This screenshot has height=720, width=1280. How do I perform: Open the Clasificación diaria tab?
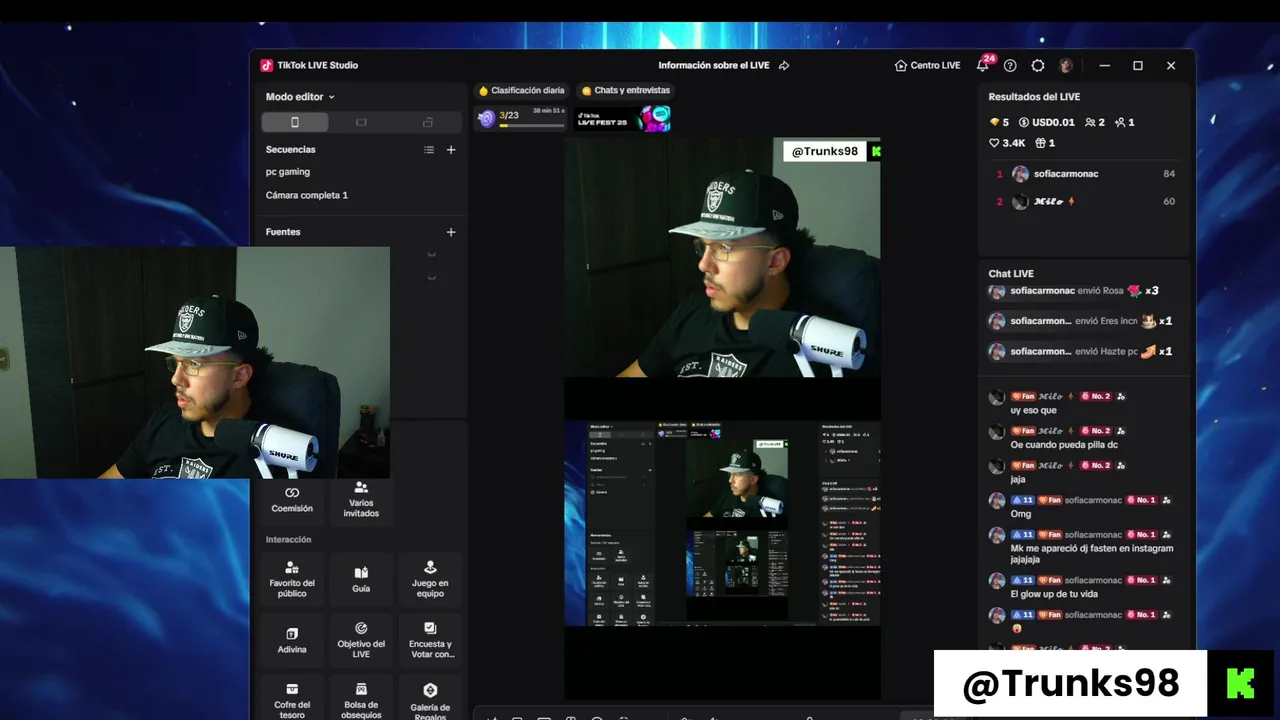tap(521, 90)
